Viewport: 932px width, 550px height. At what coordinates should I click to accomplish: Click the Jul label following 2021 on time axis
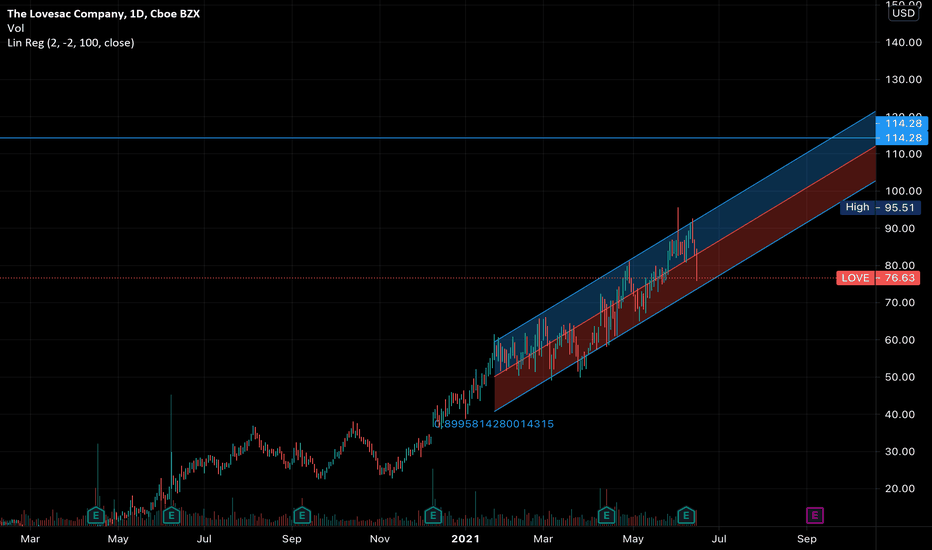pos(719,539)
